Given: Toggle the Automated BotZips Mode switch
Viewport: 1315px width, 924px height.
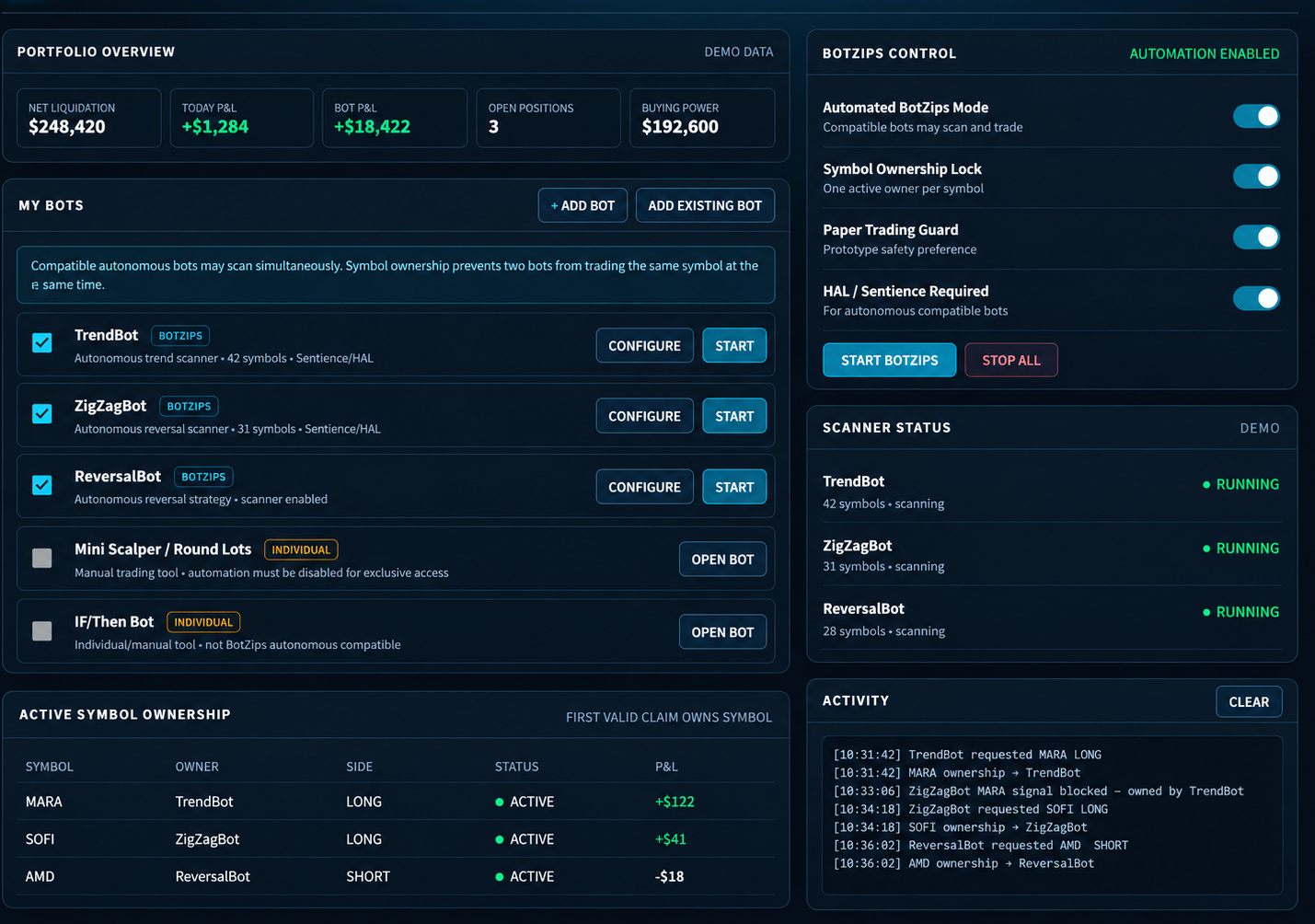Looking at the screenshot, I should [x=1256, y=116].
